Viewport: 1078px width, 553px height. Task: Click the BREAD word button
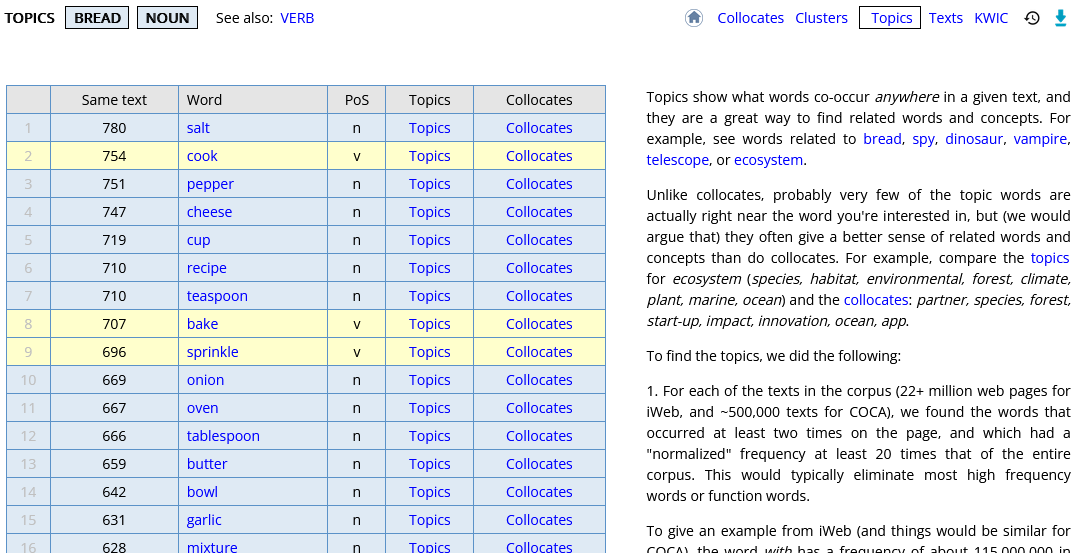97,18
